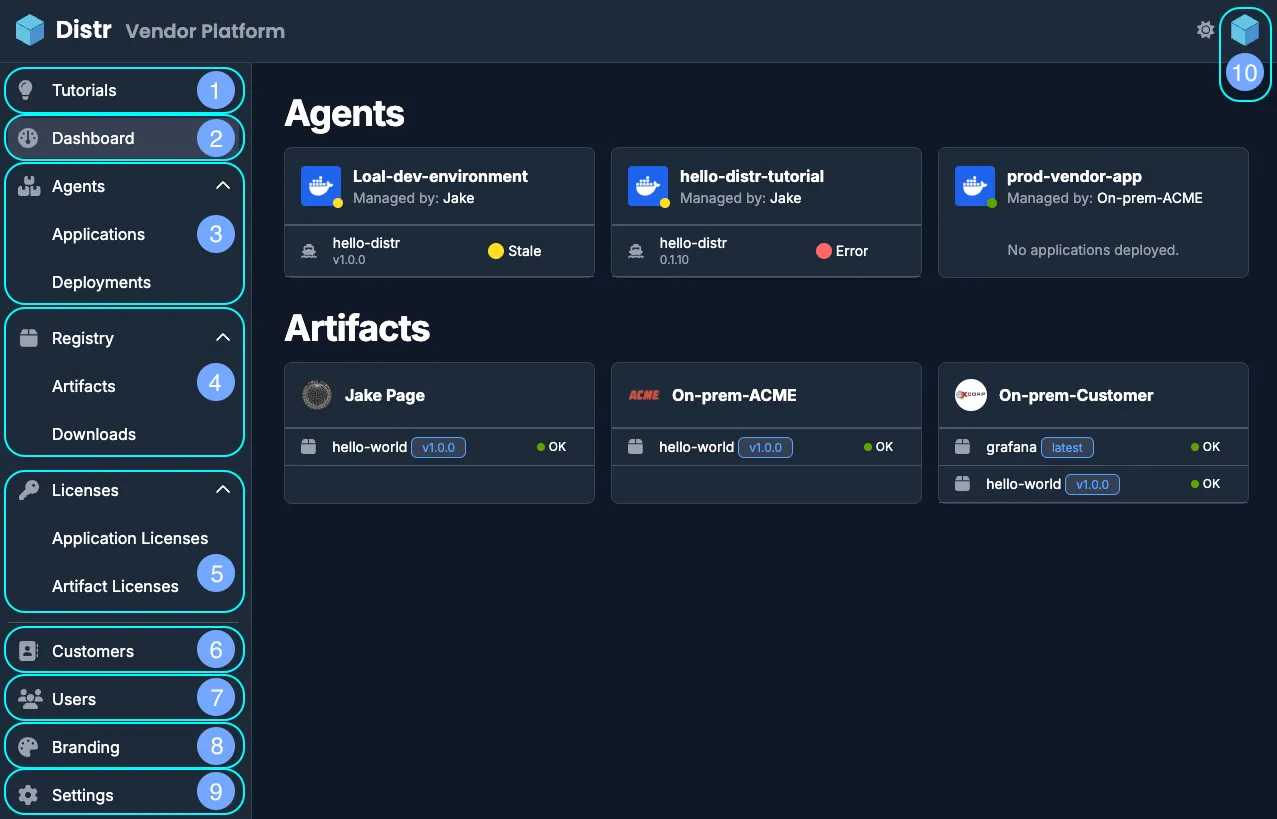Click the latest tag on the grafana artifact
This screenshot has height=819, width=1277.
pos(1067,448)
